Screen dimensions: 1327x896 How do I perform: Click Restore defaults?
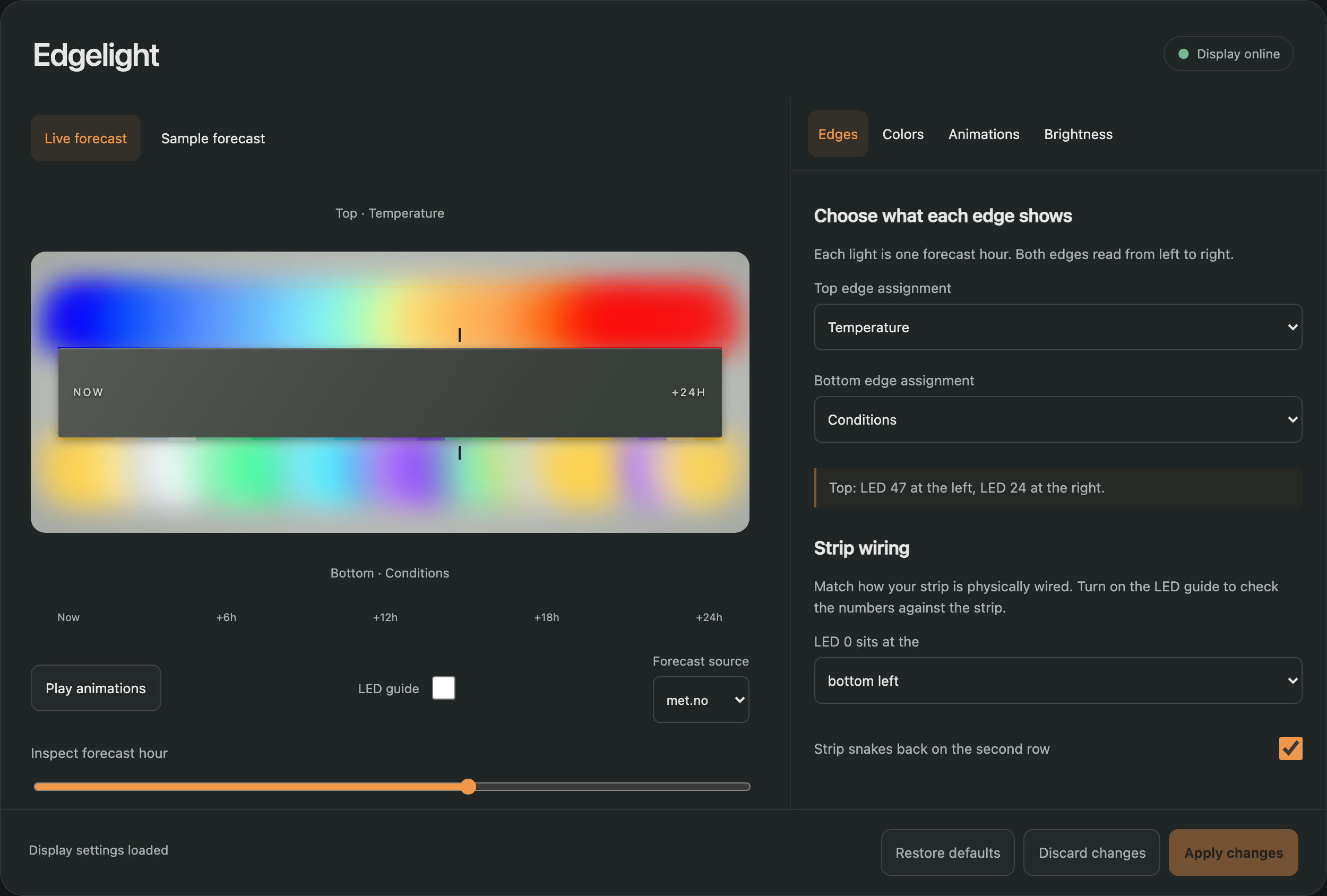(x=948, y=852)
